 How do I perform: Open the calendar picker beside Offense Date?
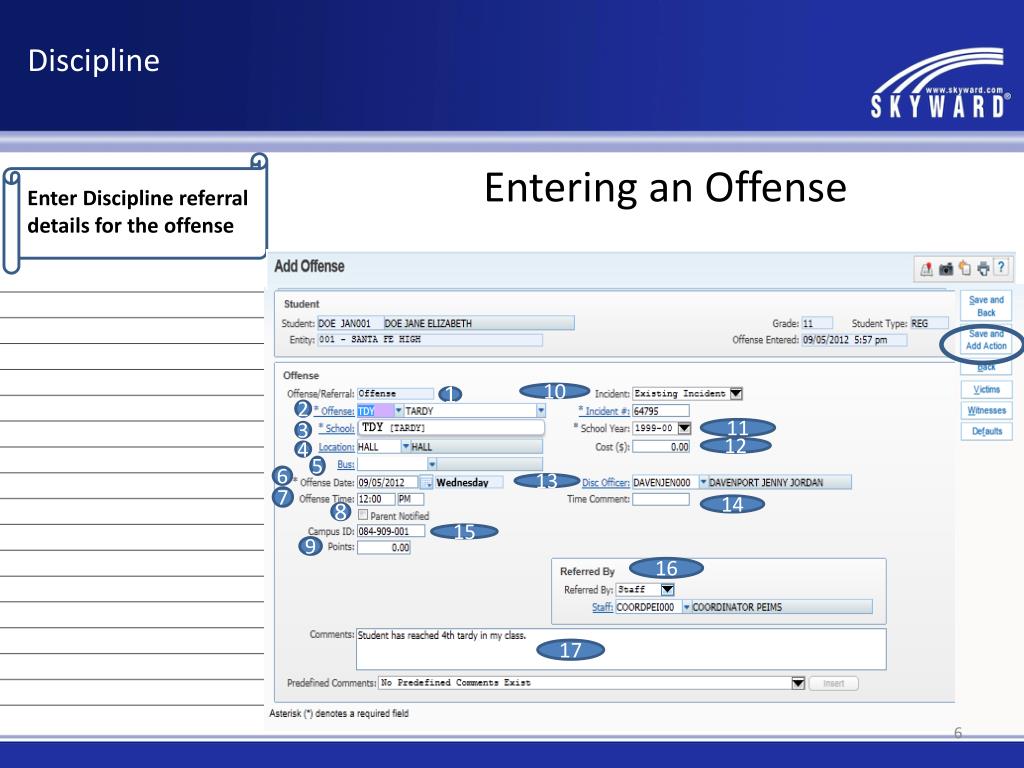tap(426, 483)
